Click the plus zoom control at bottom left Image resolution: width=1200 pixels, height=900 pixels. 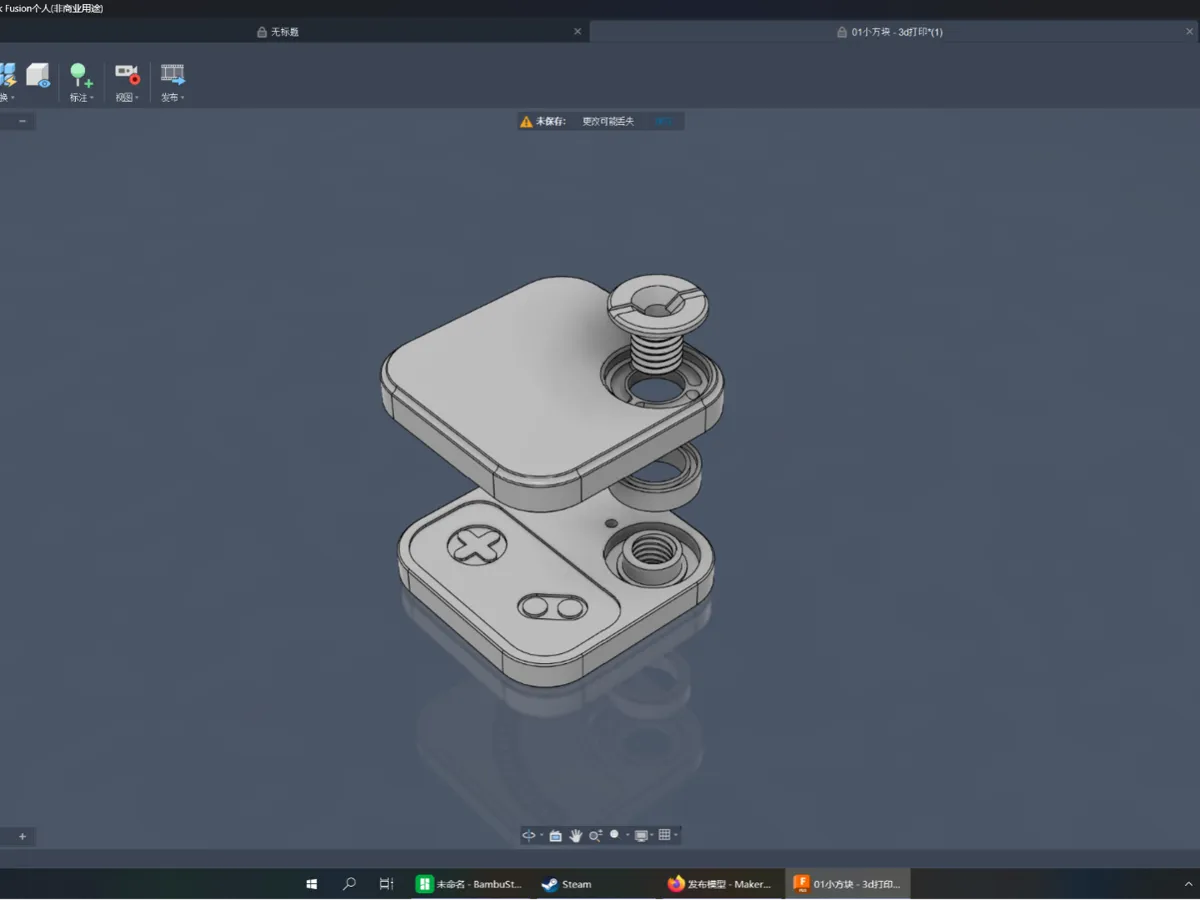tap(21, 836)
